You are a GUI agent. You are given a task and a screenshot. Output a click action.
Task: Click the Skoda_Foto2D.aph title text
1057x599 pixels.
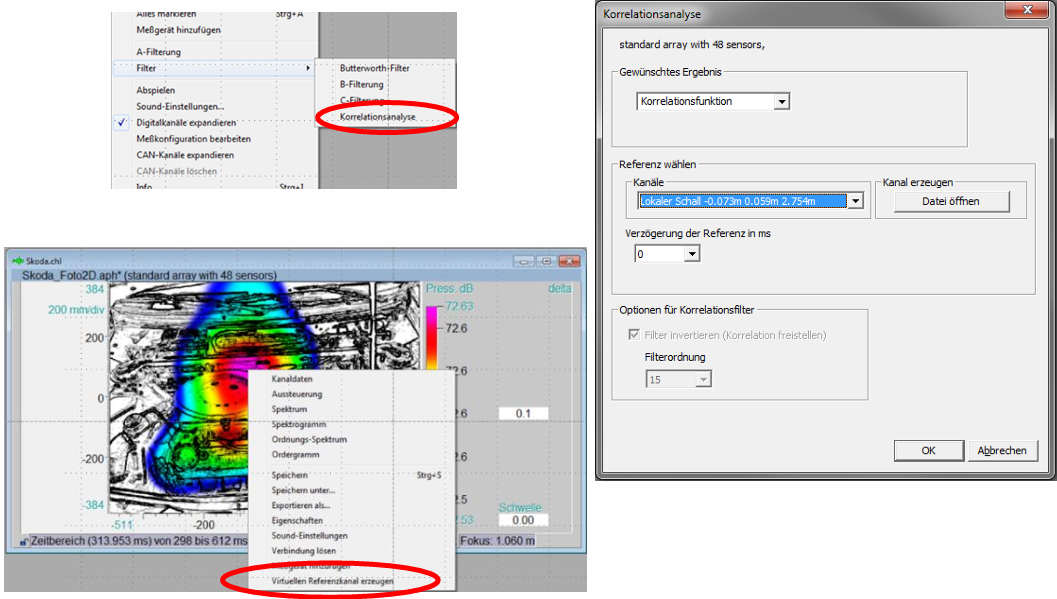pos(149,276)
